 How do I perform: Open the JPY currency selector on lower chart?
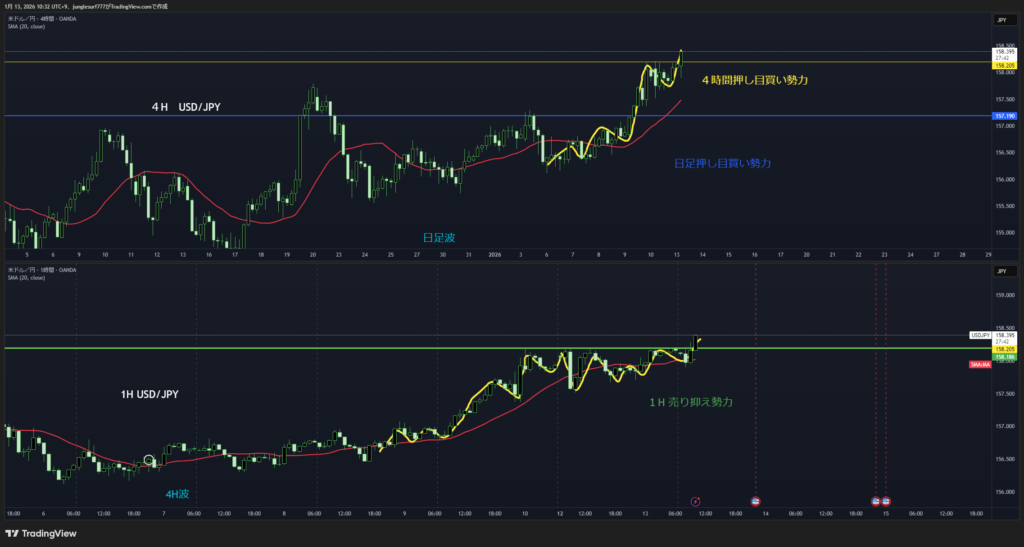[1001, 271]
